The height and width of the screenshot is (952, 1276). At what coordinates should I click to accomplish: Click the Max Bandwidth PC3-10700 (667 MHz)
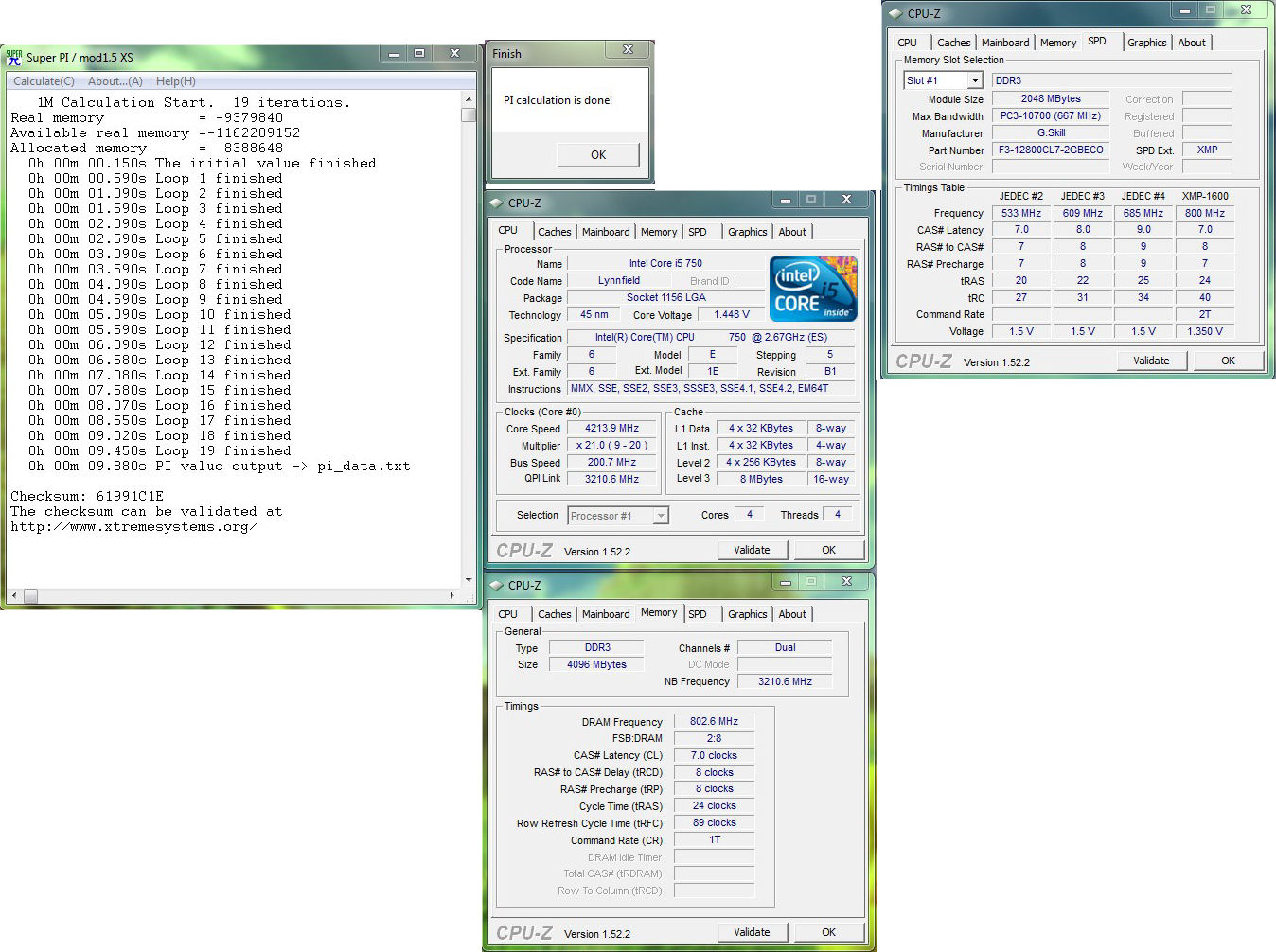(1051, 115)
